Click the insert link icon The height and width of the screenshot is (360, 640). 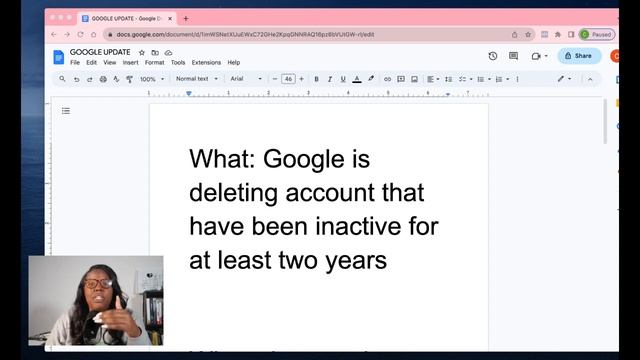click(387, 79)
